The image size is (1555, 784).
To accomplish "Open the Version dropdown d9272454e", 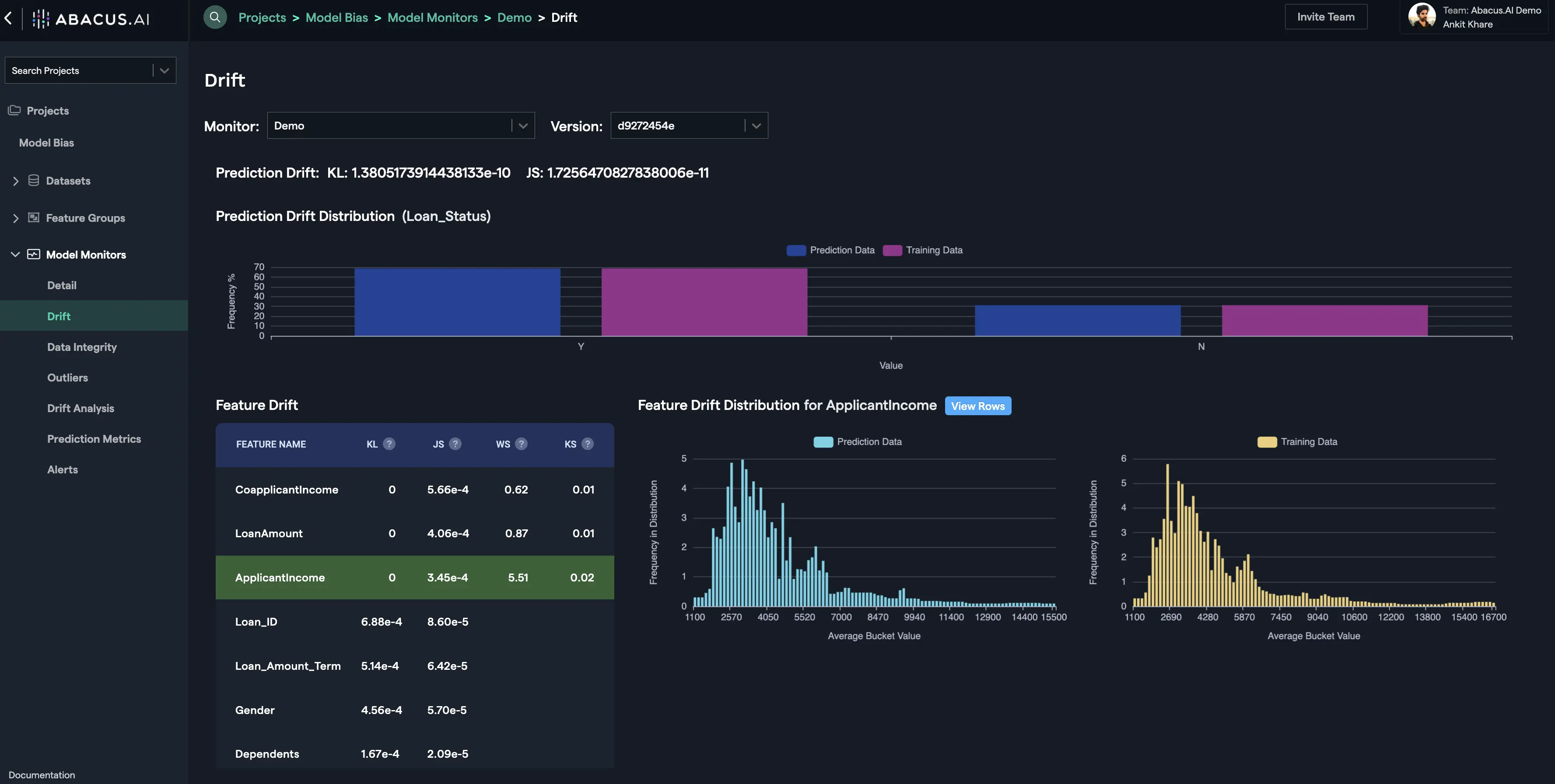I will pyautogui.click(x=688, y=126).
